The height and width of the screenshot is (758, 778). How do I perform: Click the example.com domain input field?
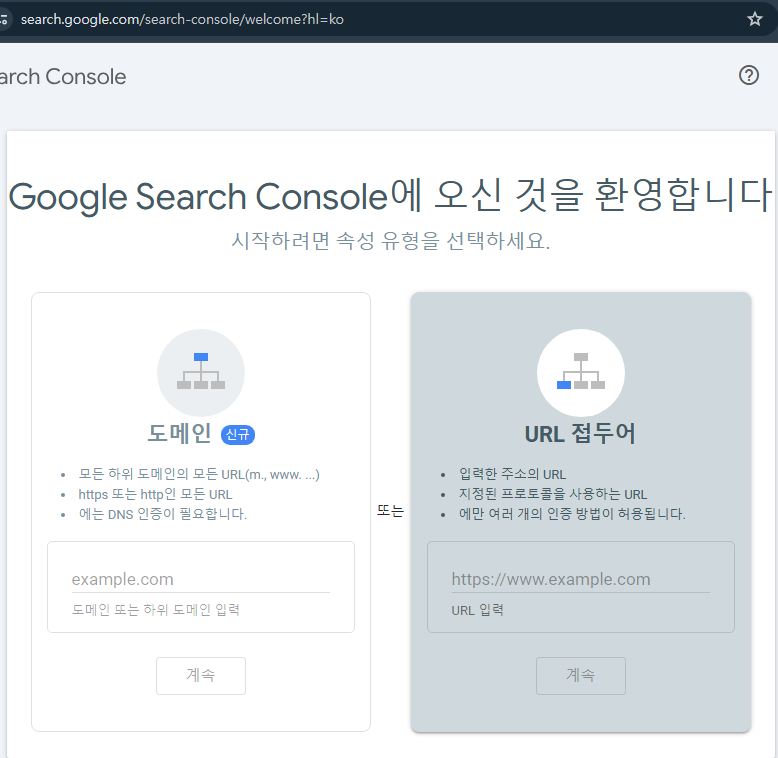pos(200,579)
